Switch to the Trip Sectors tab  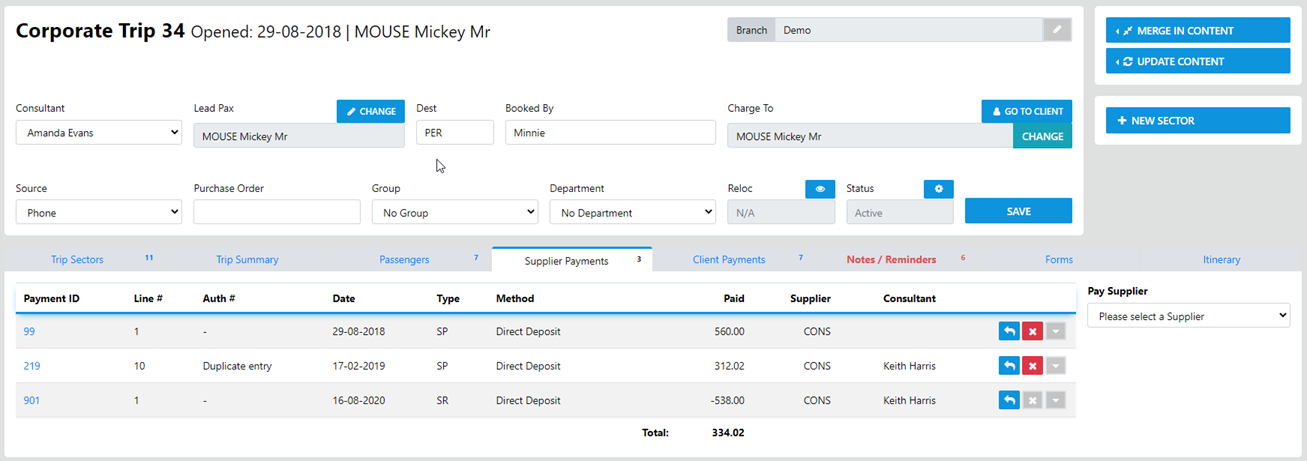(77, 260)
